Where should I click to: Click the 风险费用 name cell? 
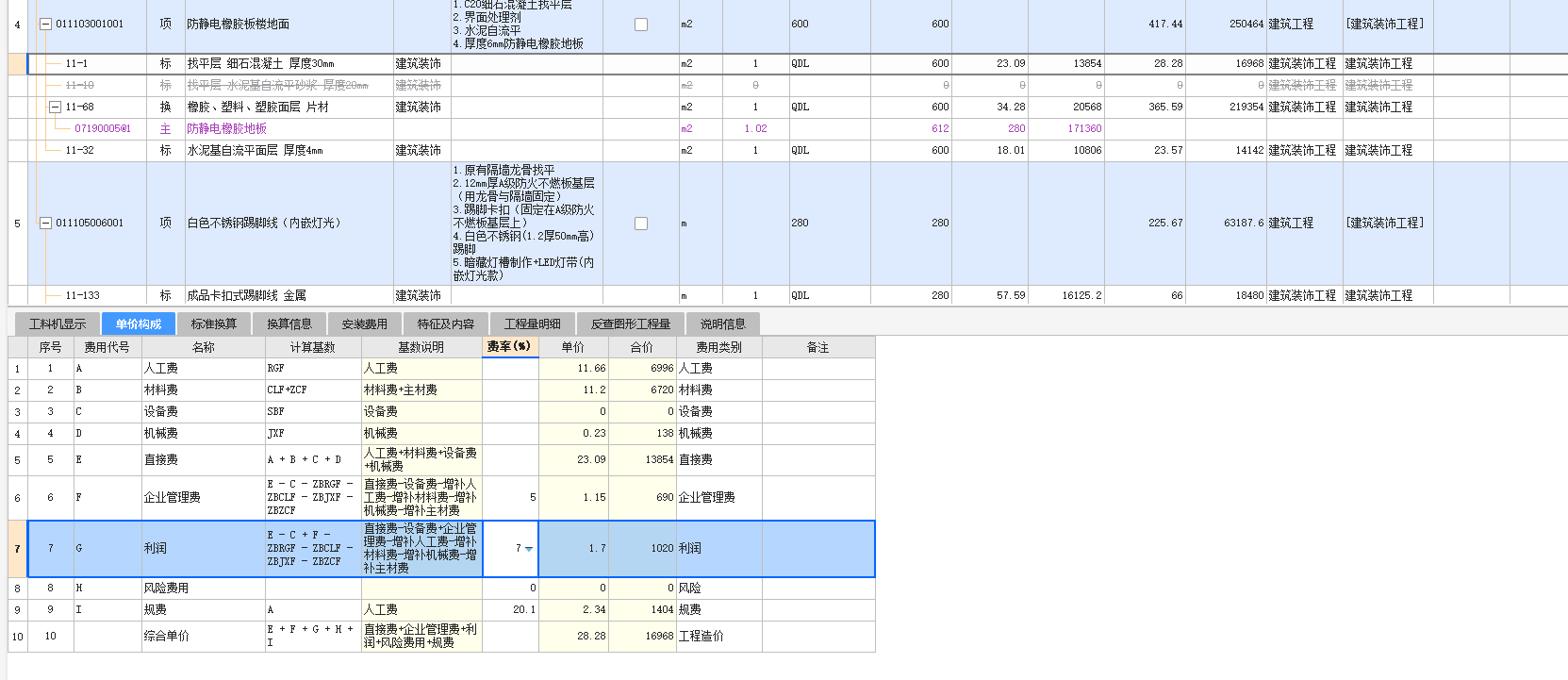pos(204,588)
